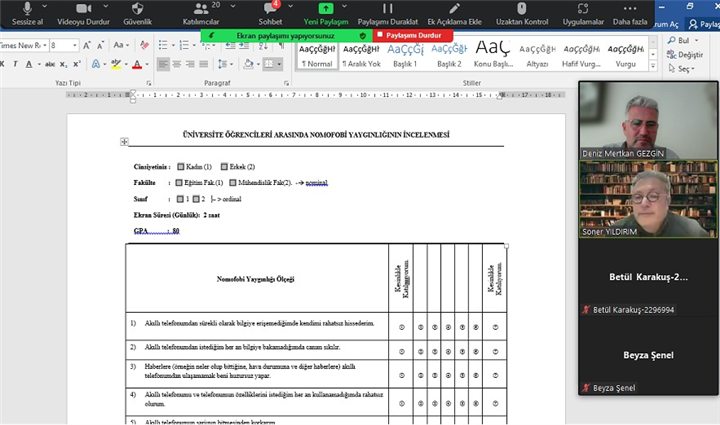The height and width of the screenshot is (425, 720).
Task: Open the Aa change case menu
Action: [x=121, y=45]
